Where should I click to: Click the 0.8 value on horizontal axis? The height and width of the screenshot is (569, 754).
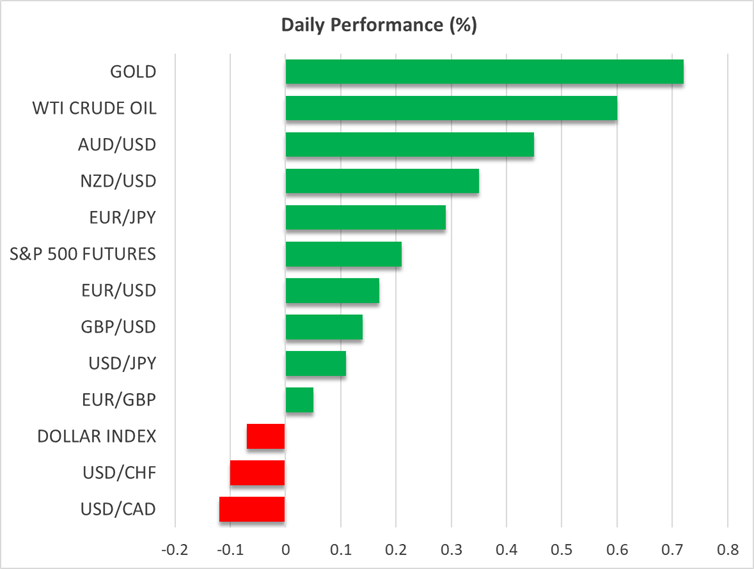[727, 549]
